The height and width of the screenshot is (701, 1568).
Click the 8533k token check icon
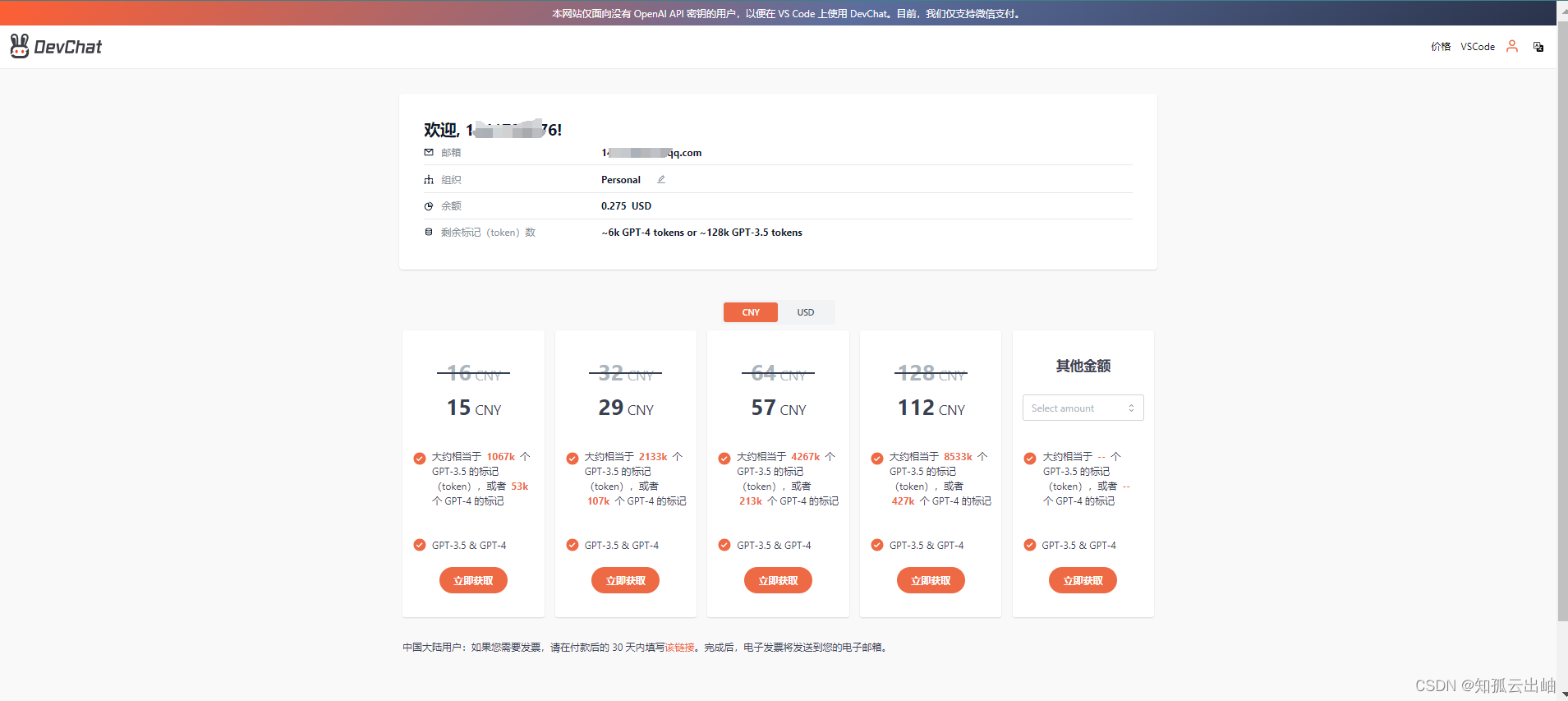tap(877, 458)
